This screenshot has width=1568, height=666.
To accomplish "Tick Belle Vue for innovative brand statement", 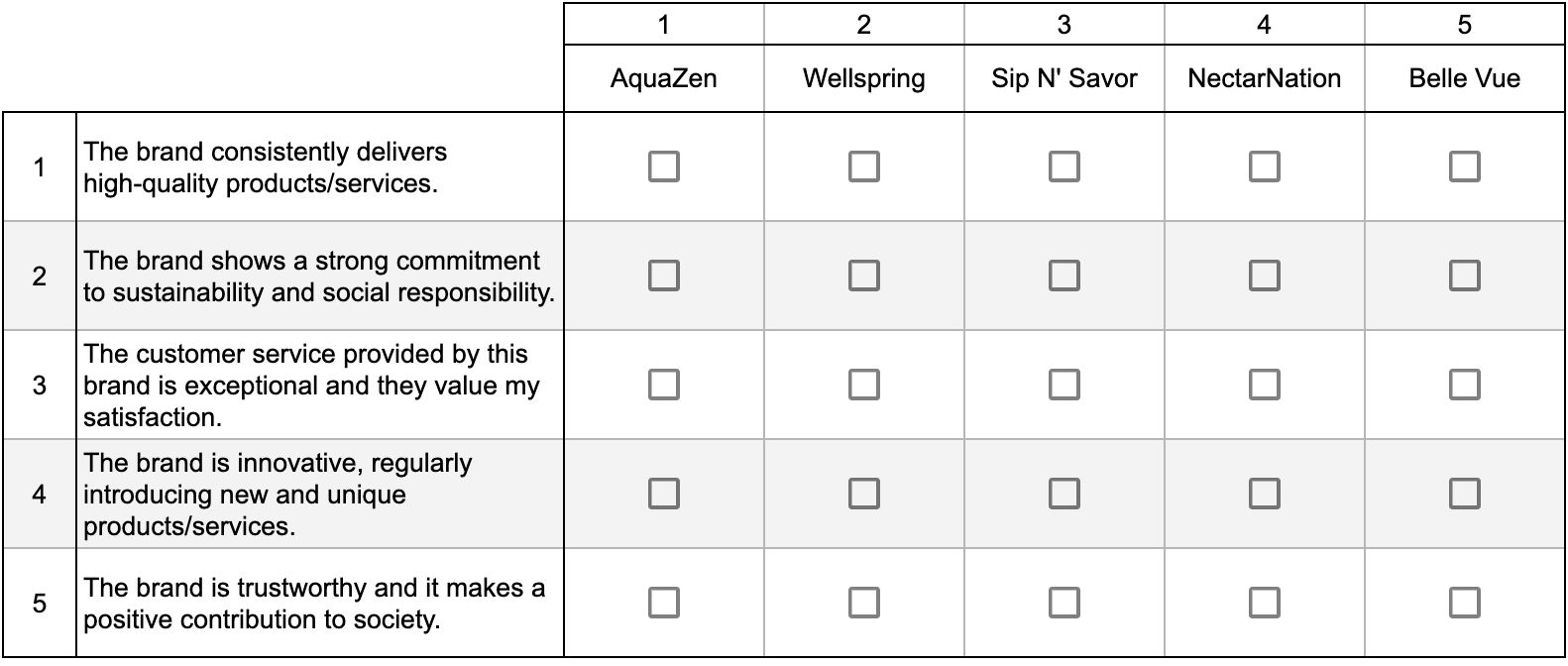I will click(1464, 494).
